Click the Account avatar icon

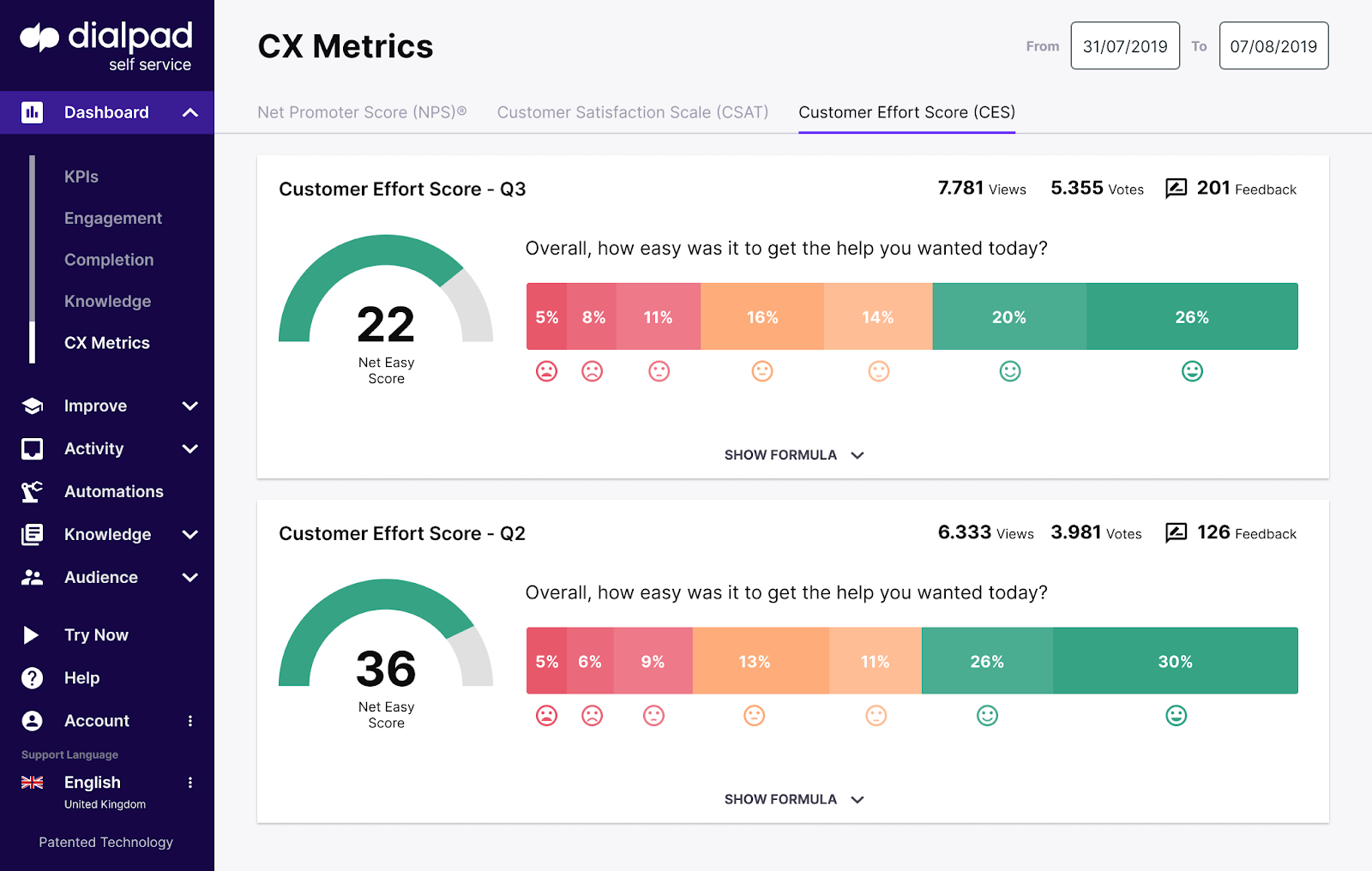tap(33, 721)
